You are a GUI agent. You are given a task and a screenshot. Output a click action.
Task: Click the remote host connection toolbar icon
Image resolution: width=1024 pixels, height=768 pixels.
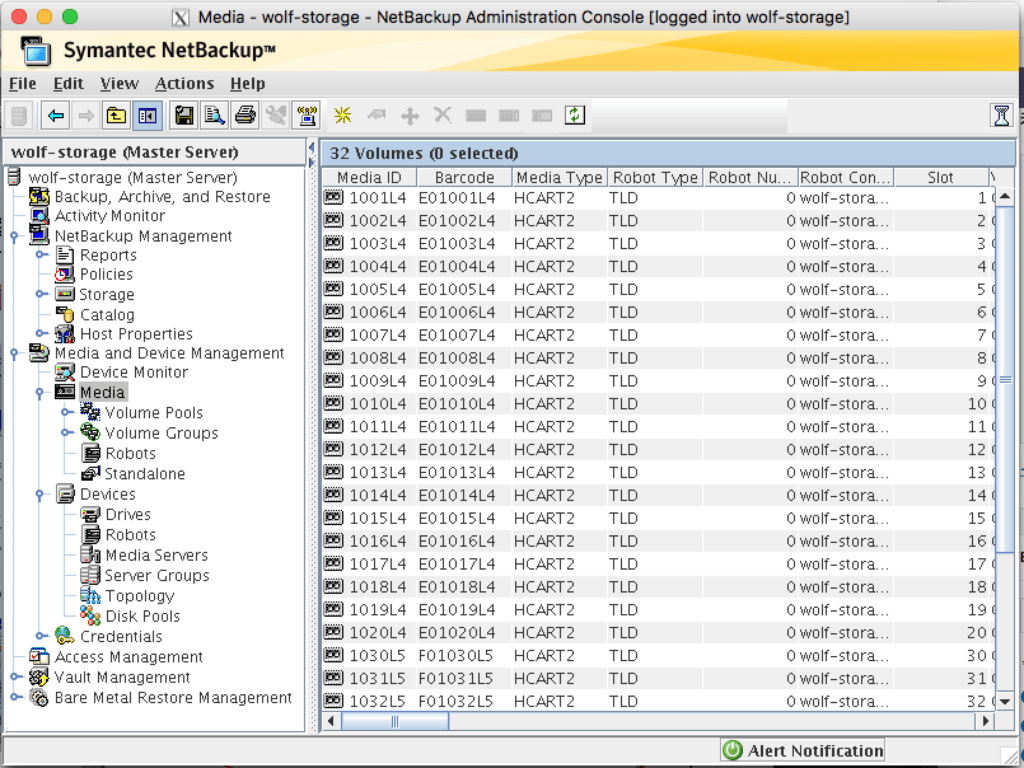coord(306,115)
